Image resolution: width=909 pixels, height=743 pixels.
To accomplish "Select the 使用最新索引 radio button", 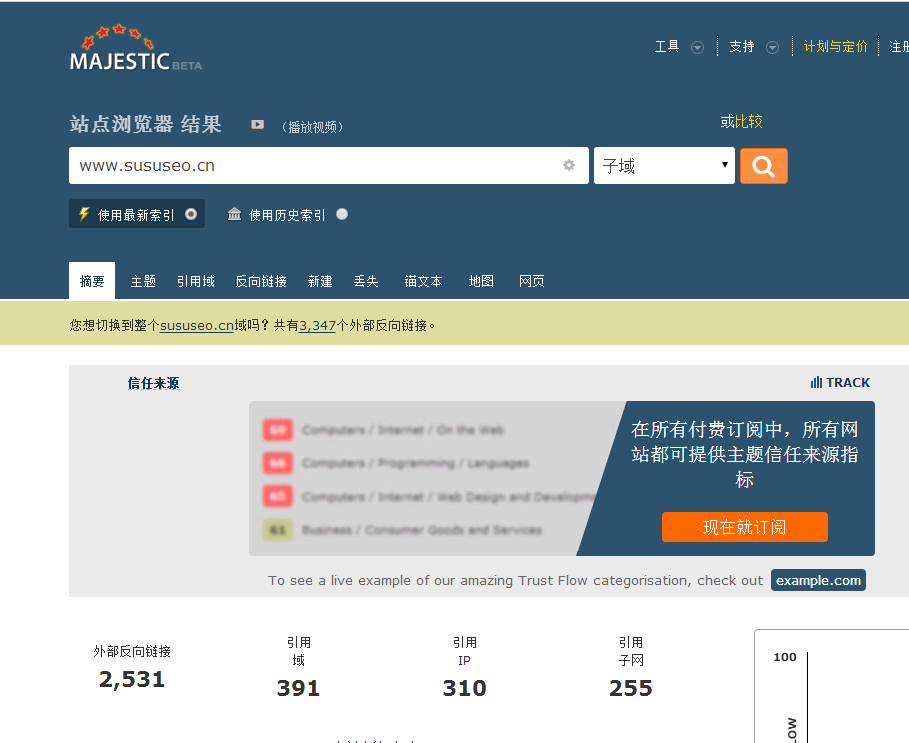I will coord(191,214).
